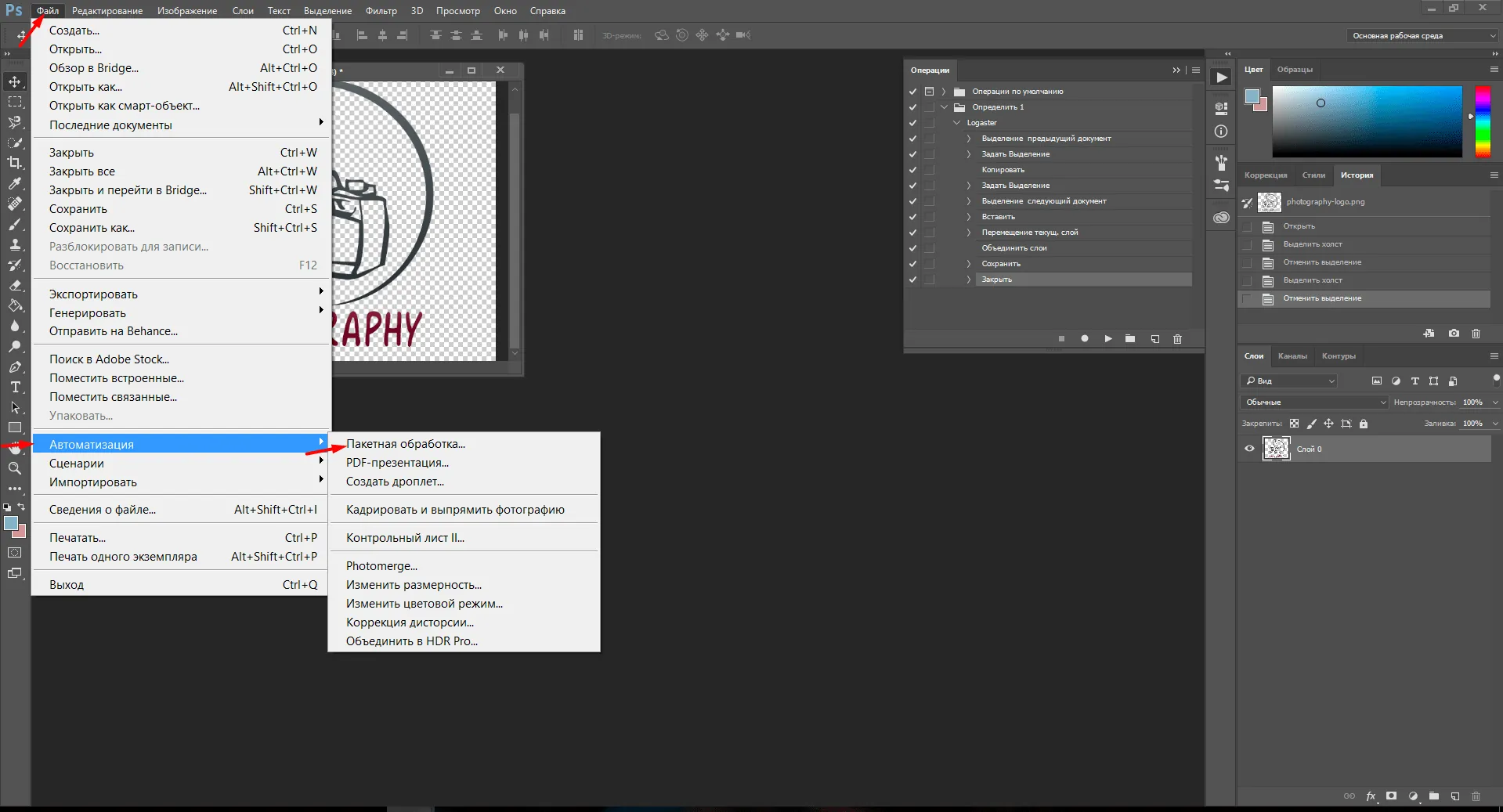1503x812 pixels.
Task: Select the Eyedropper tool
Action: (x=15, y=183)
